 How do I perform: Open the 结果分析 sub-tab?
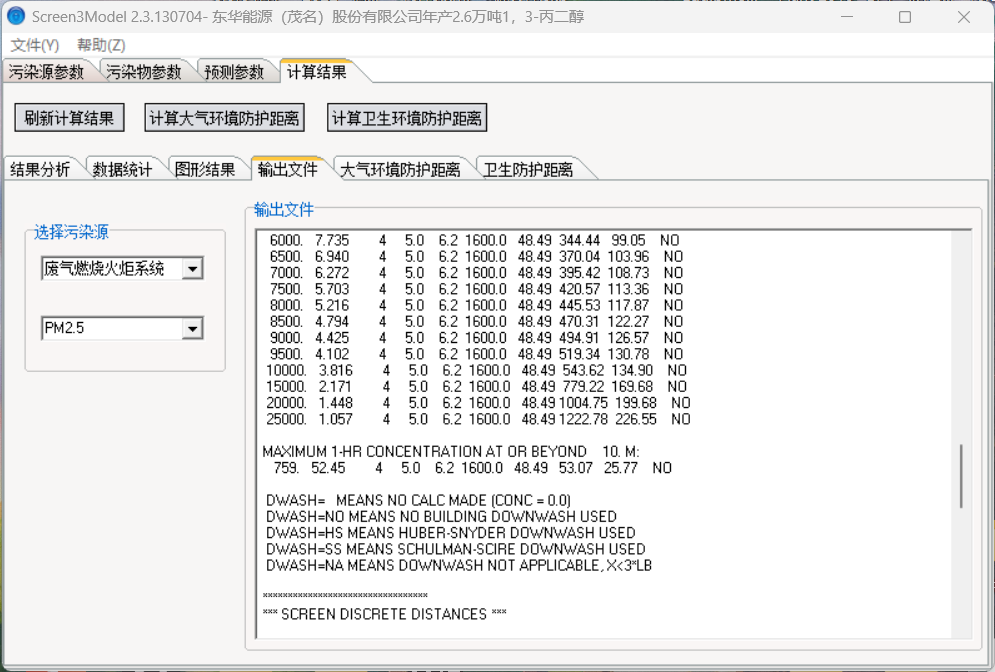pyautogui.click(x=40, y=169)
